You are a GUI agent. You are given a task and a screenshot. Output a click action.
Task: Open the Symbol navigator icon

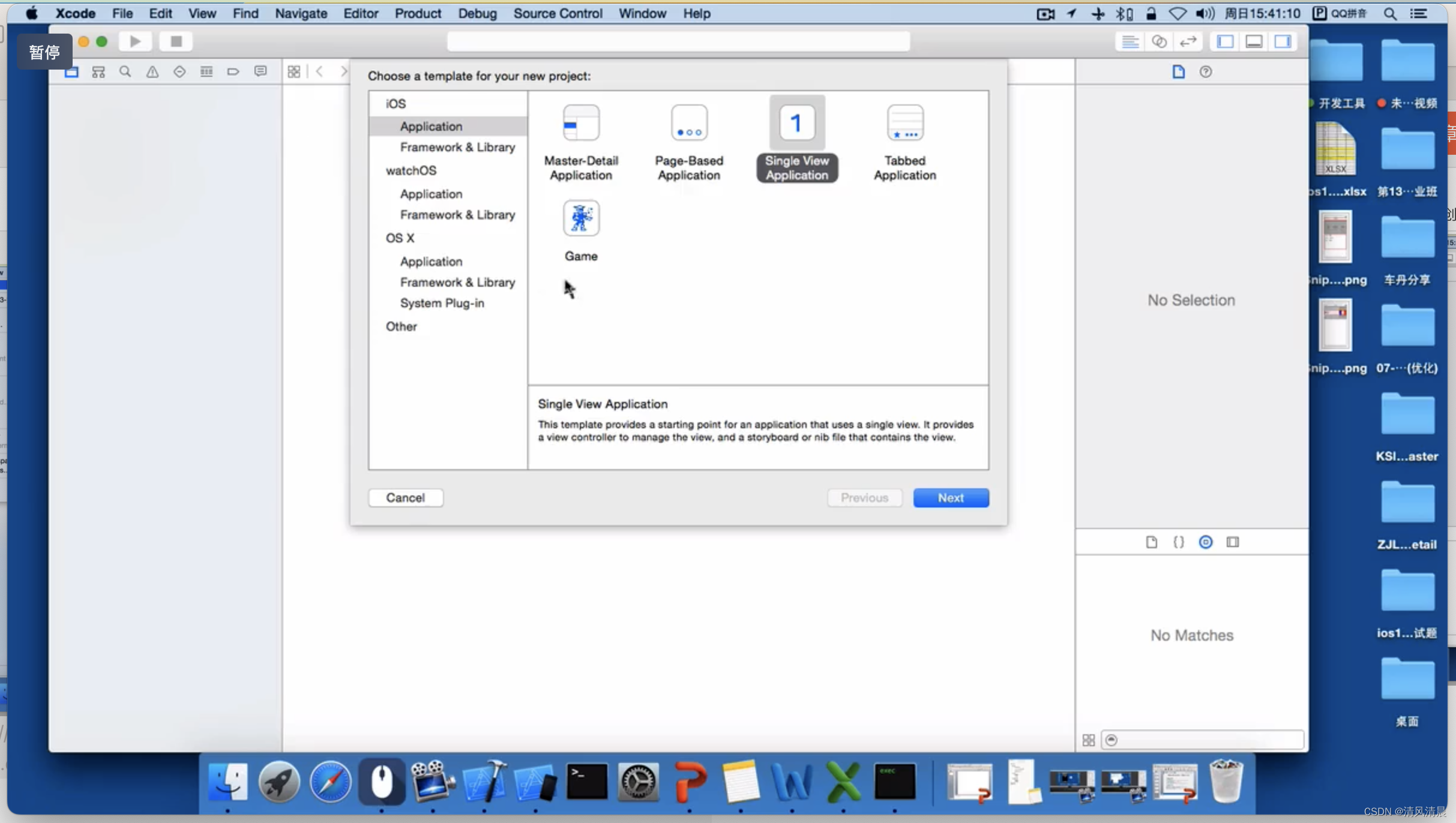(x=98, y=72)
